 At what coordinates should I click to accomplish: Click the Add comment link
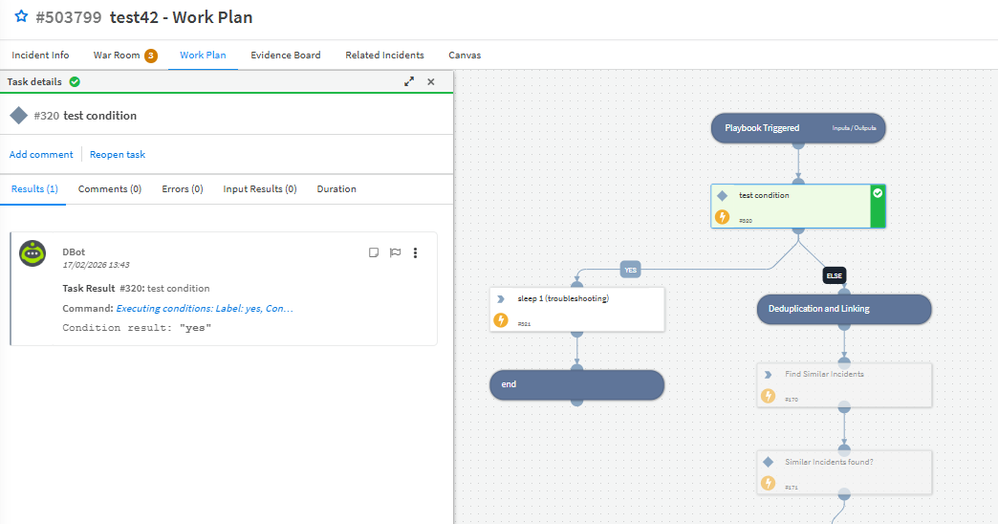pyautogui.click(x=41, y=154)
